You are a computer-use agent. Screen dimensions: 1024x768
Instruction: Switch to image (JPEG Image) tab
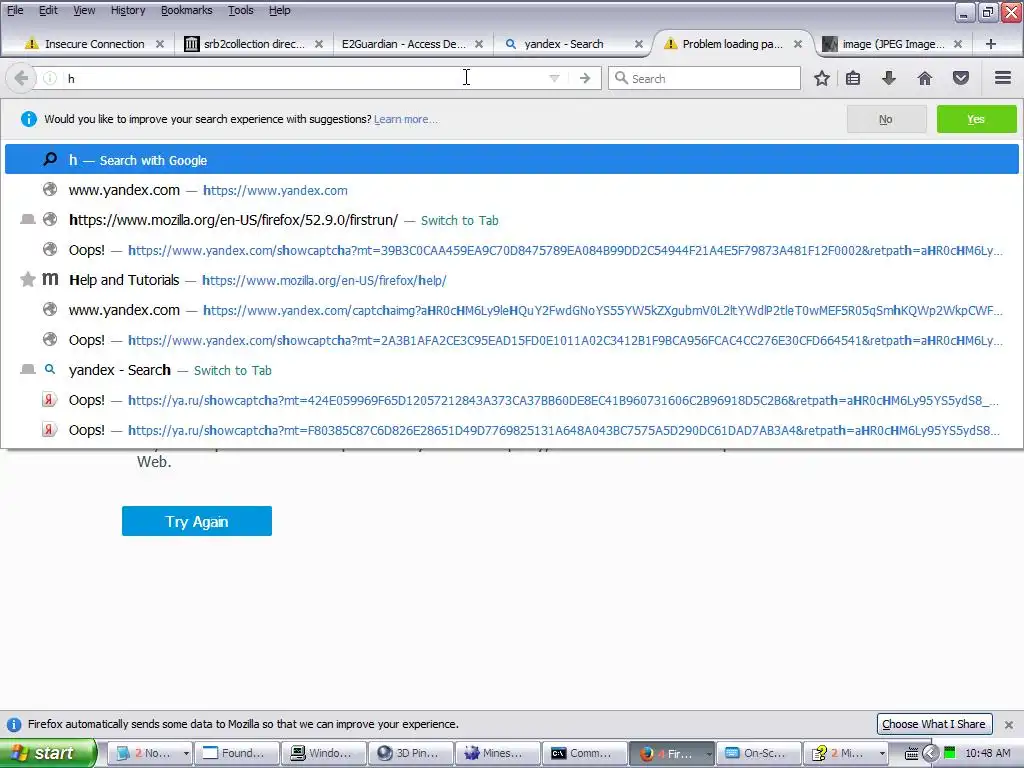(893, 44)
